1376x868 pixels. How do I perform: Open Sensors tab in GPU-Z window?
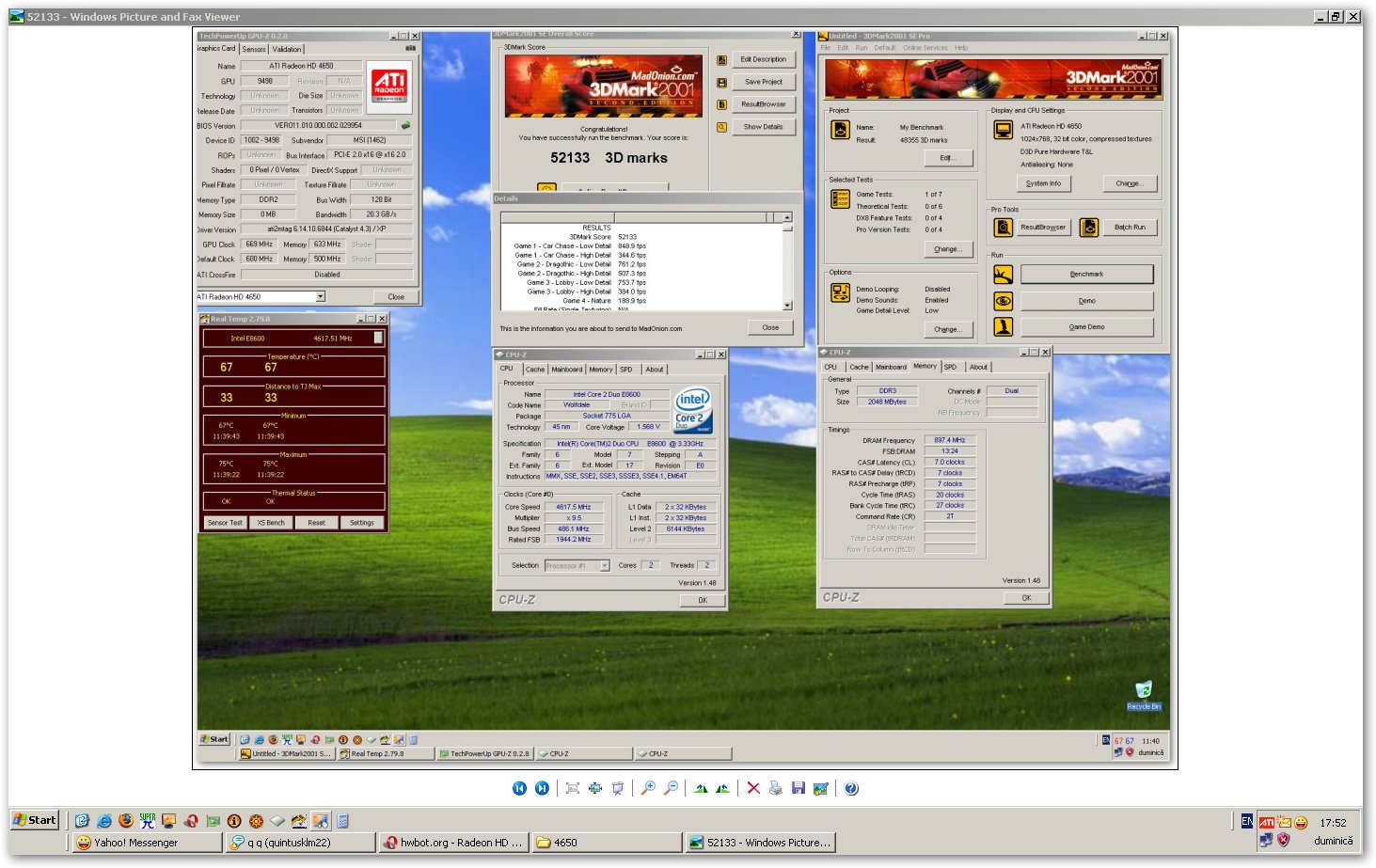pos(254,49)
